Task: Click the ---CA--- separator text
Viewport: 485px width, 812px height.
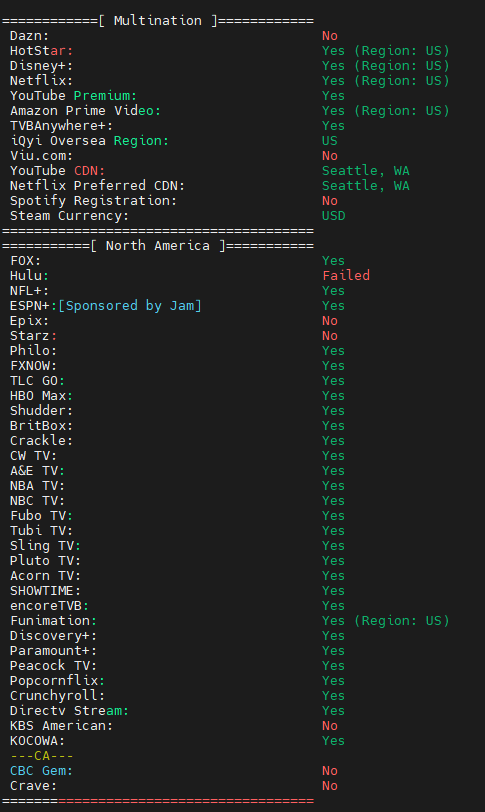Action: tap(41, 756)
